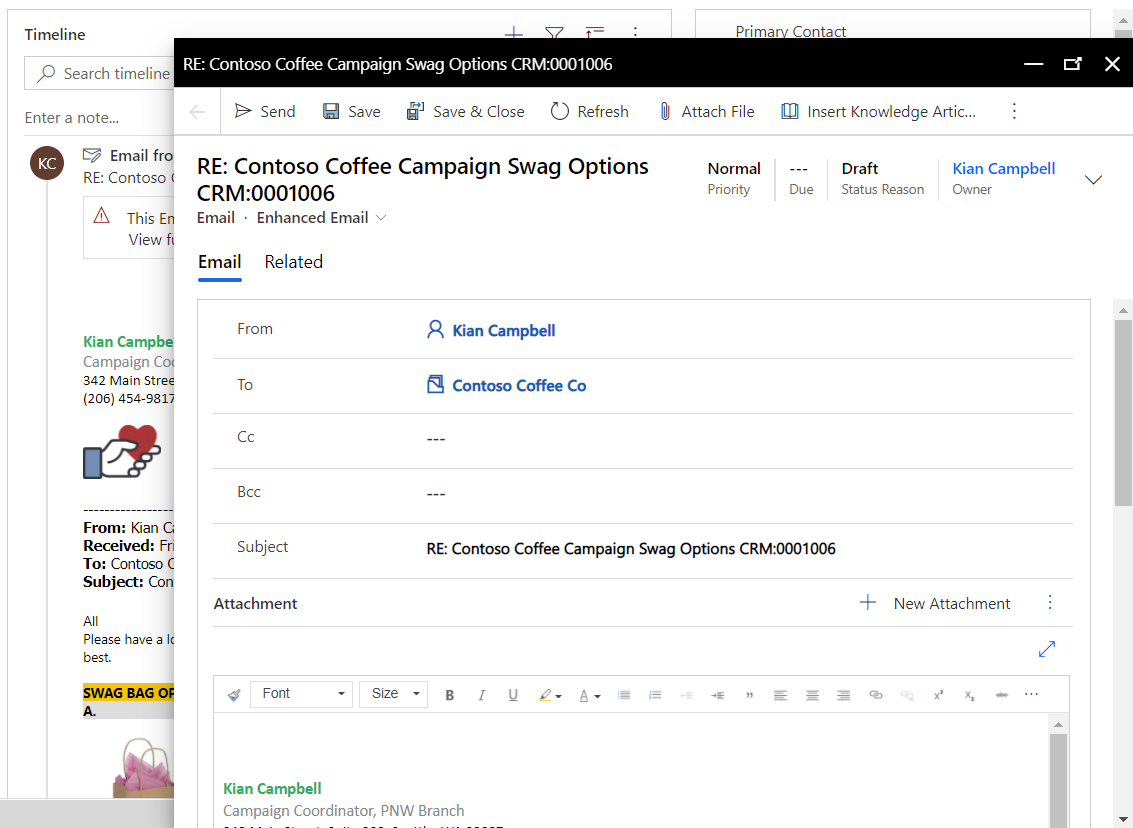Select the Email tab
1133x828 pixels.
tap(219, 262)
